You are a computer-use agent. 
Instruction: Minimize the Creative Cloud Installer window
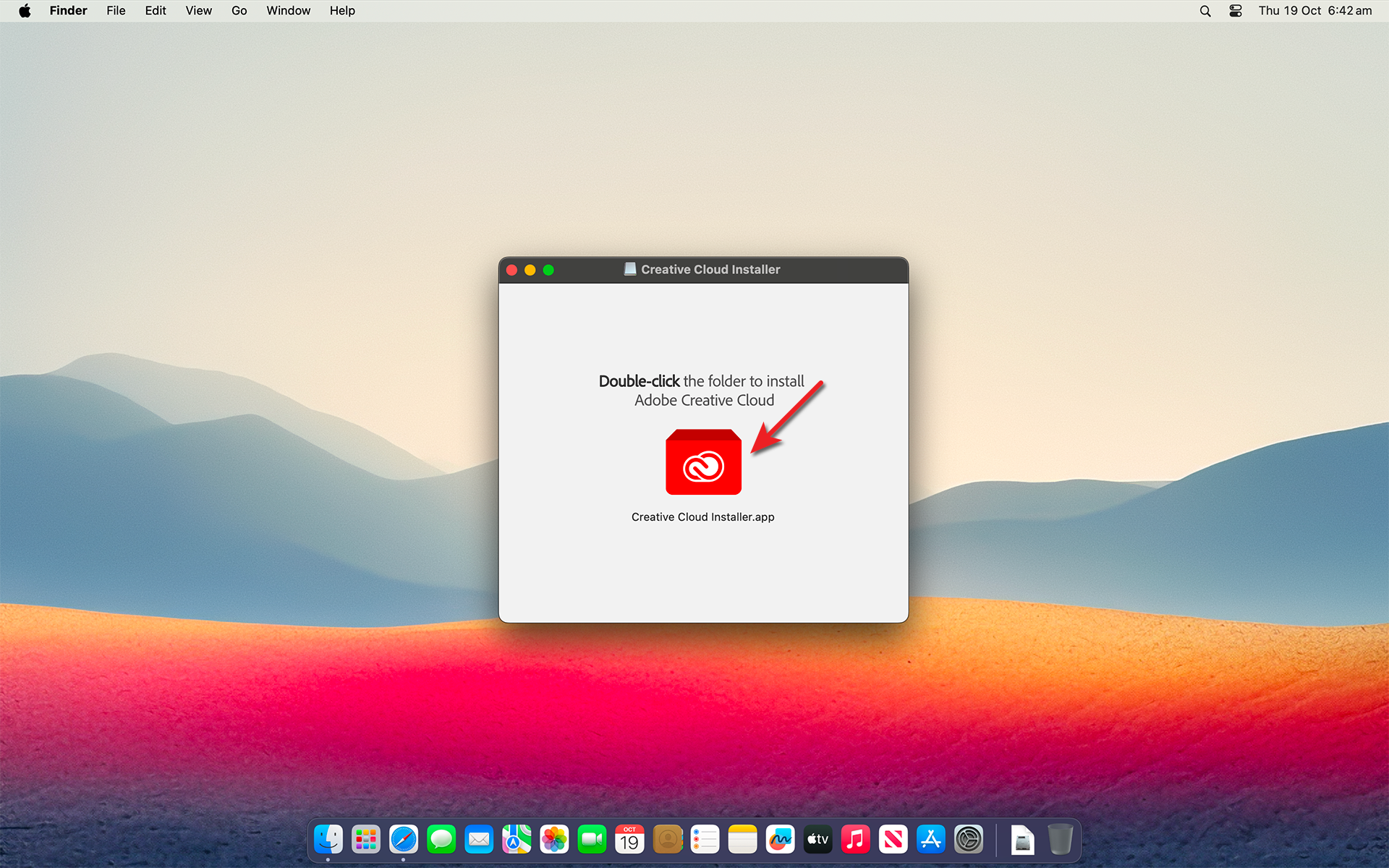tap(530, 270)
